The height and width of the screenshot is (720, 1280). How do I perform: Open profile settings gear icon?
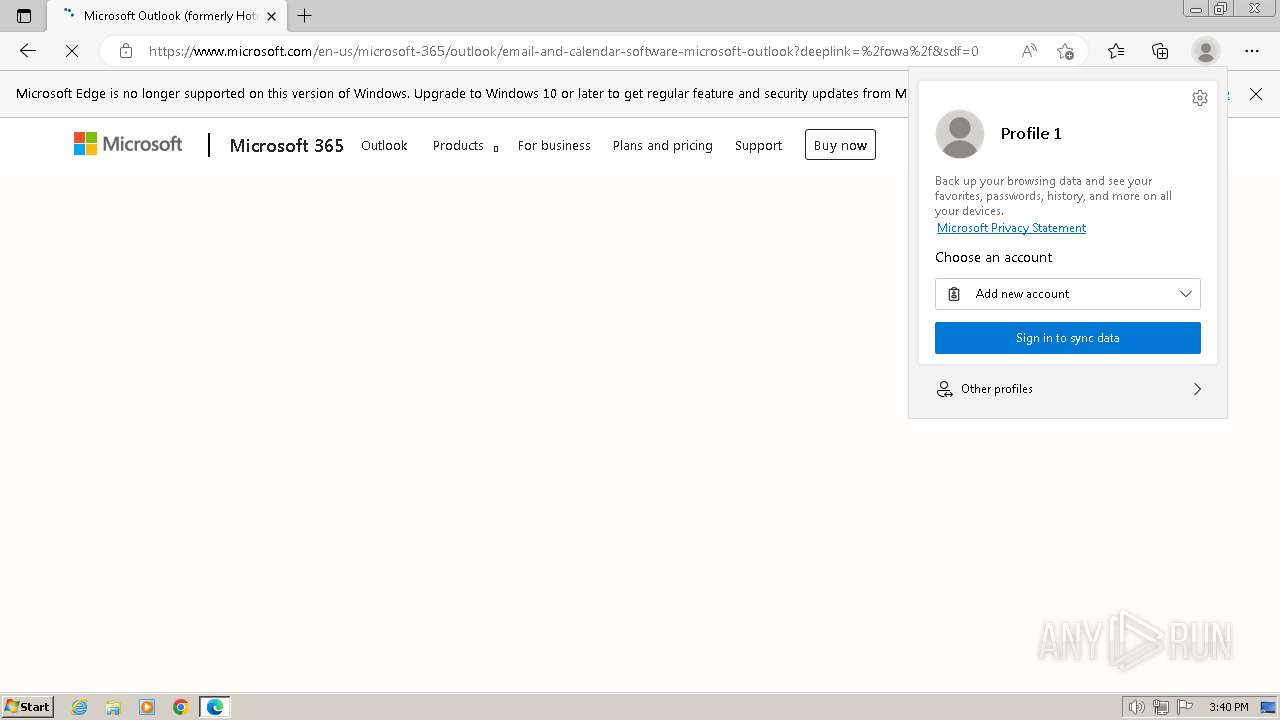tap(1200, 98)
